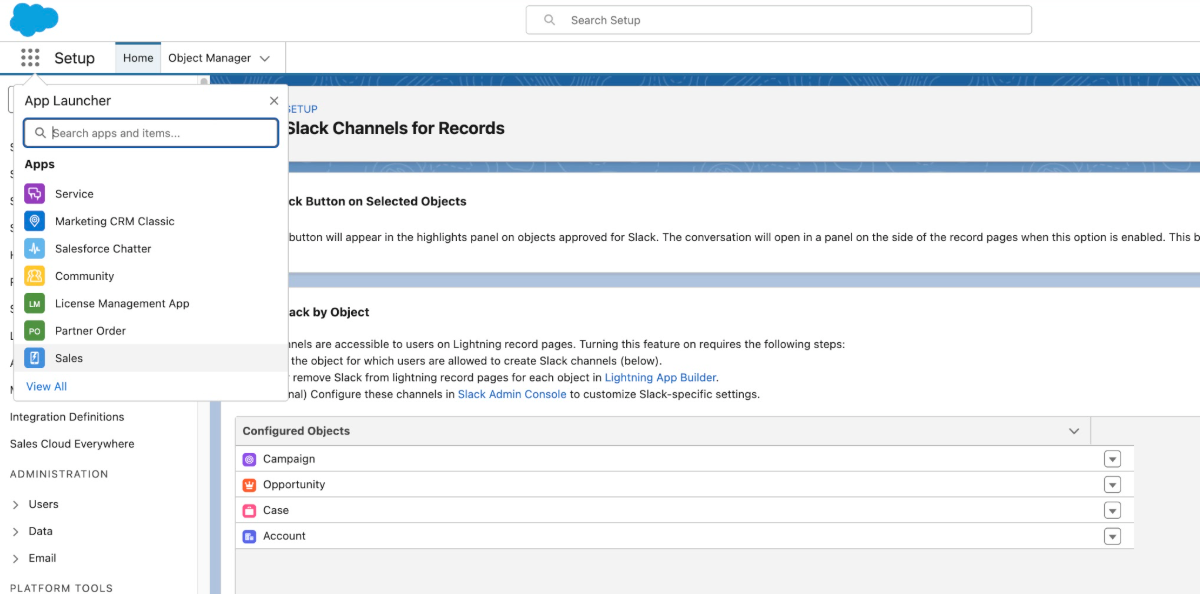Screen dimensions: 1200x594
Task: Click the Opportunity object icon
Action: pos(250,485)
